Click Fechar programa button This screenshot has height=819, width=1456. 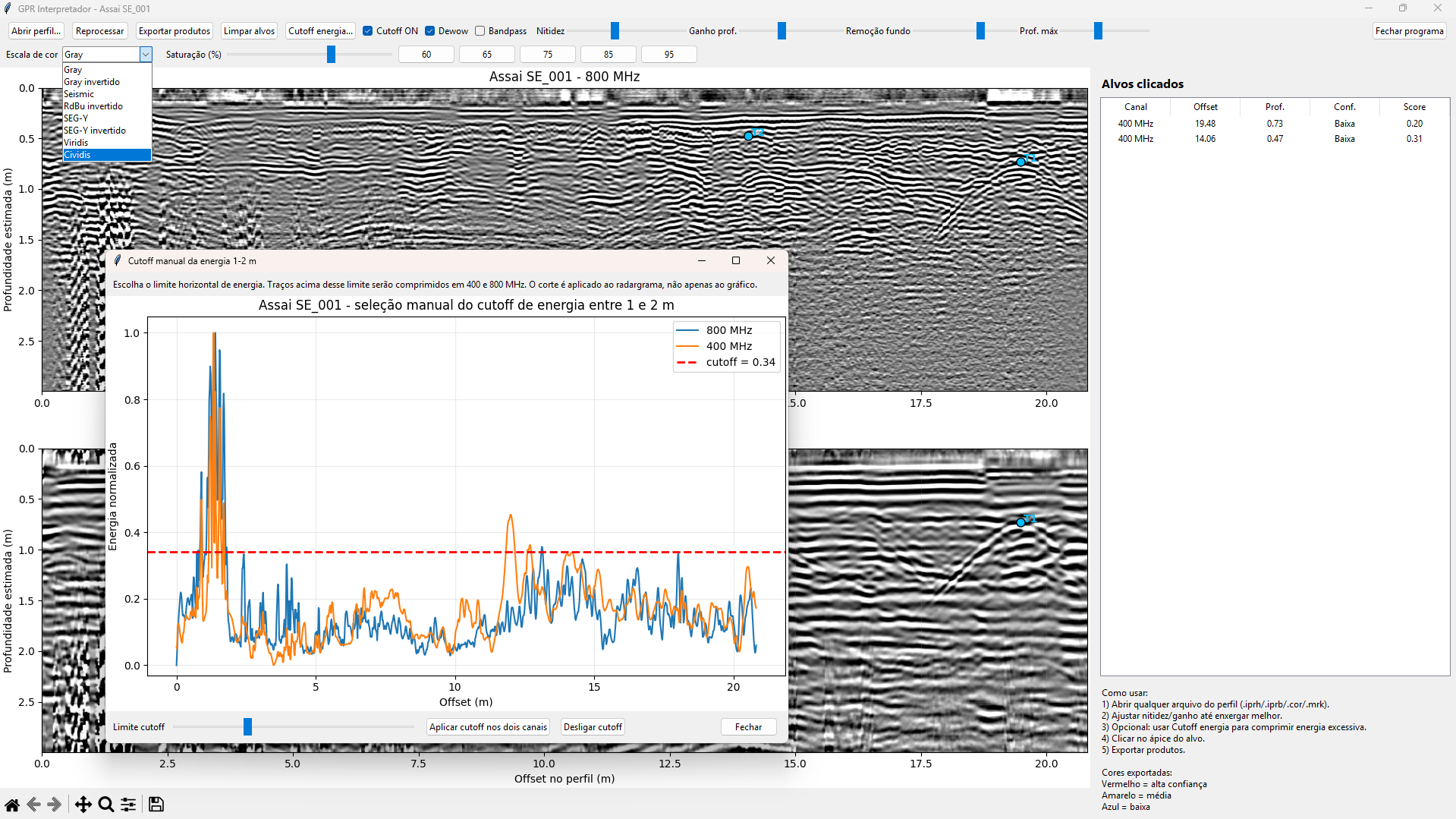click(1409, 31)
